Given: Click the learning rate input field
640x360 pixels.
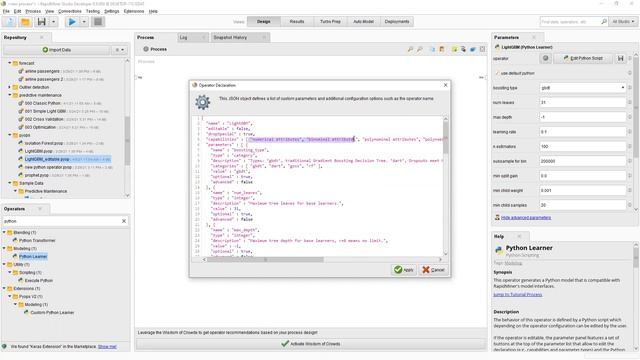Looking at the screenshot, I should 583,132.
